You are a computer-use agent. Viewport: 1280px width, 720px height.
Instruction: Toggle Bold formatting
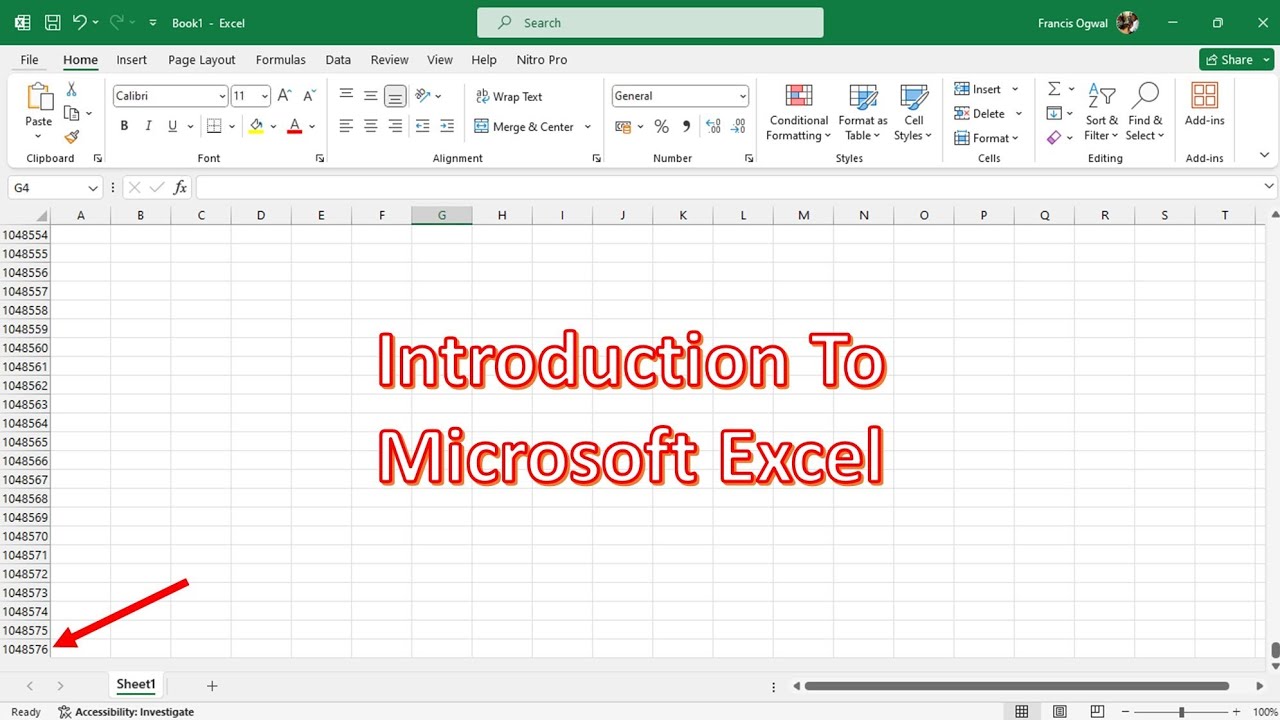(124, 126)
